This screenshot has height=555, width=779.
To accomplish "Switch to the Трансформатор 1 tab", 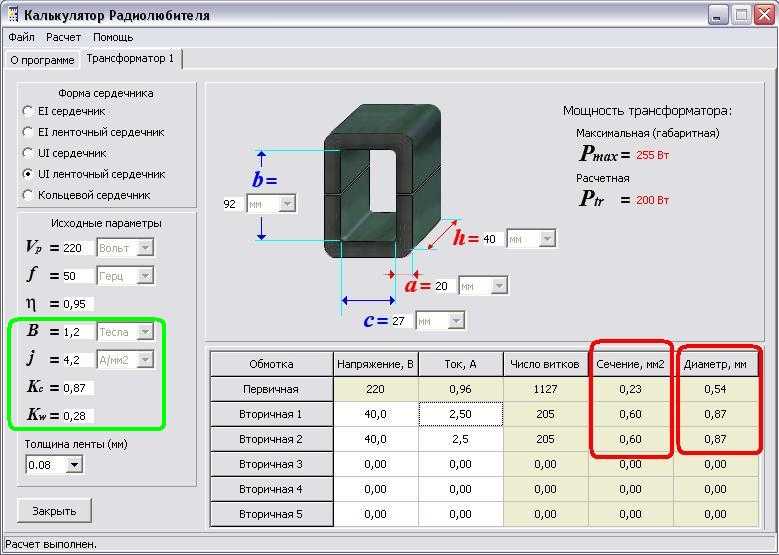I will point(131,59).
